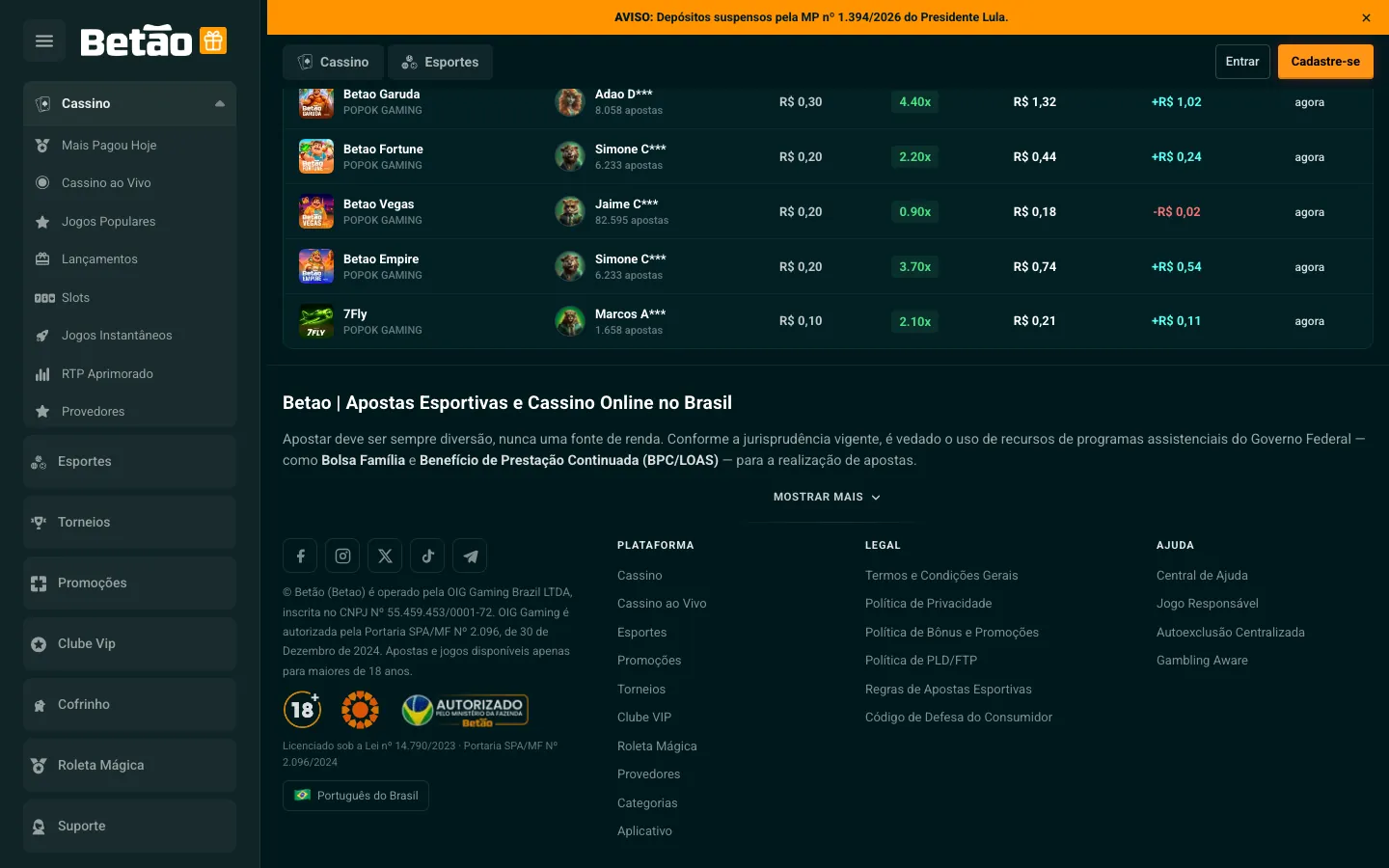The image size is (1389, 868).
Task: Open the TikTok social icon
Action: click(427, 556)
